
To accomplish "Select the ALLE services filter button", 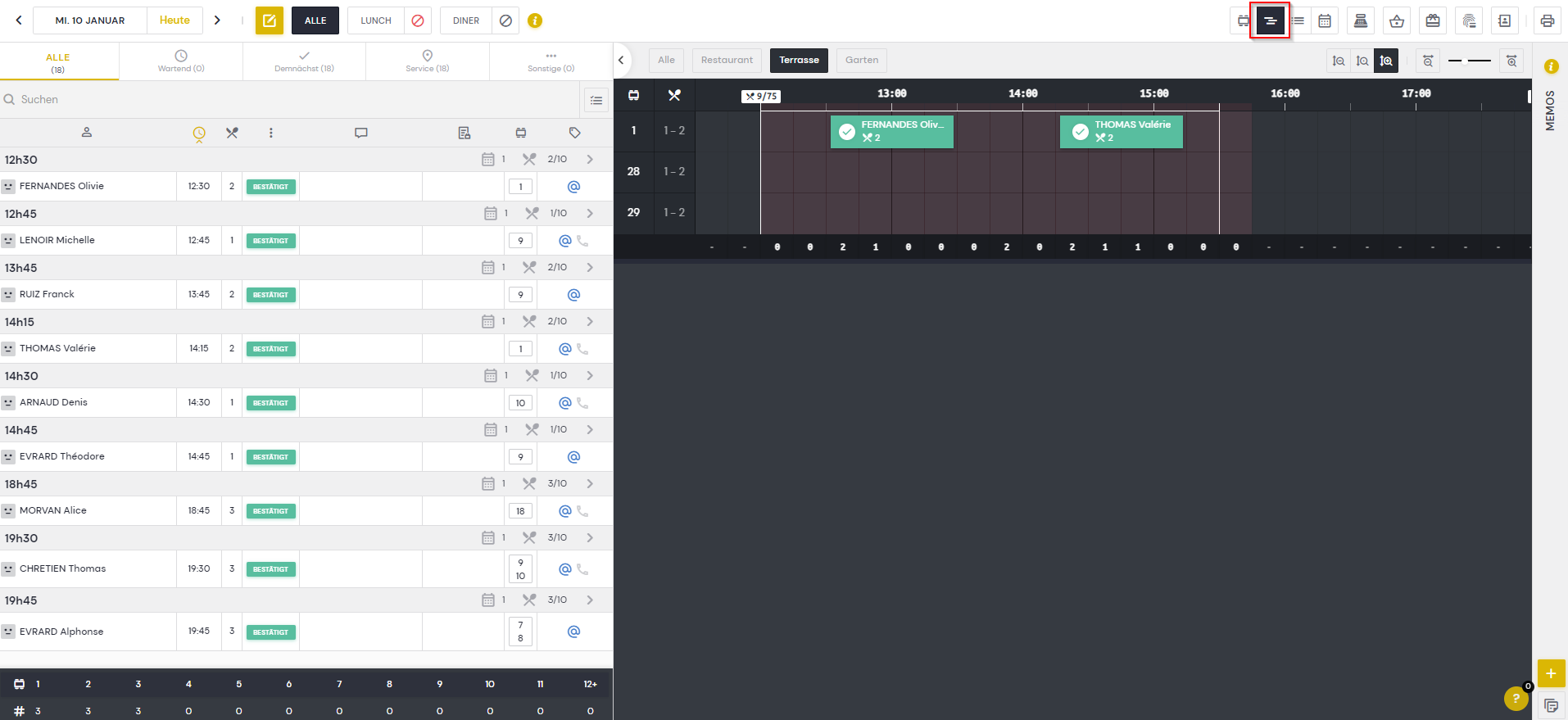I will [x=315, y=20].
